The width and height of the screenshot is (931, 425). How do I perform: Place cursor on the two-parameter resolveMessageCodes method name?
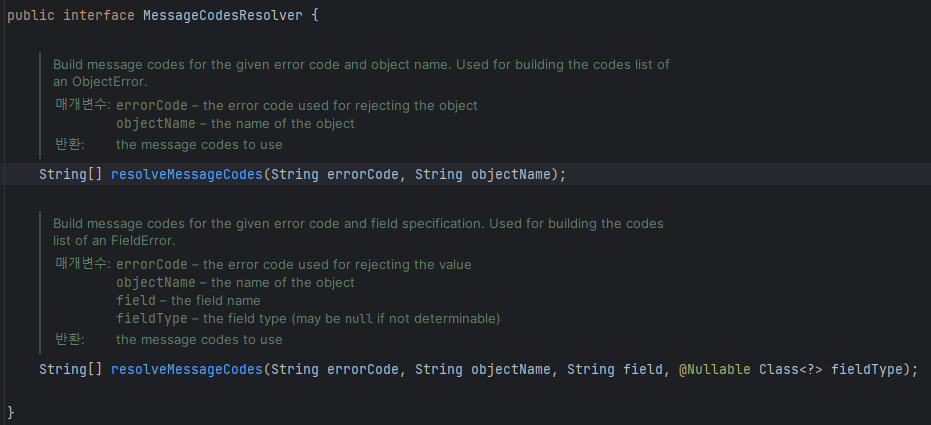[186, 175]
